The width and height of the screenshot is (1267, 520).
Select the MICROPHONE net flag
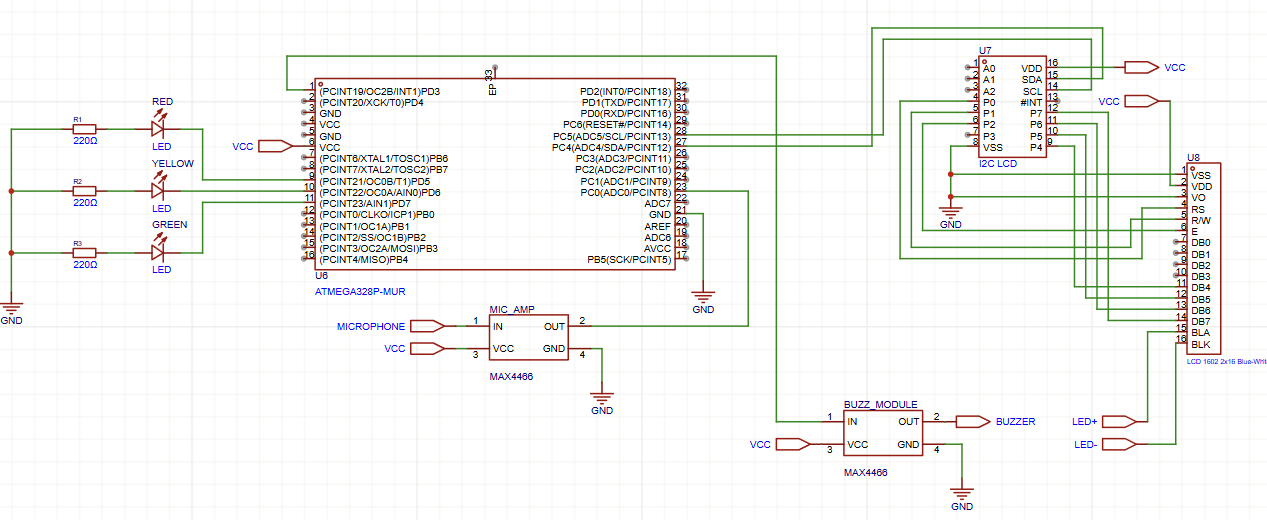point(428,325)
